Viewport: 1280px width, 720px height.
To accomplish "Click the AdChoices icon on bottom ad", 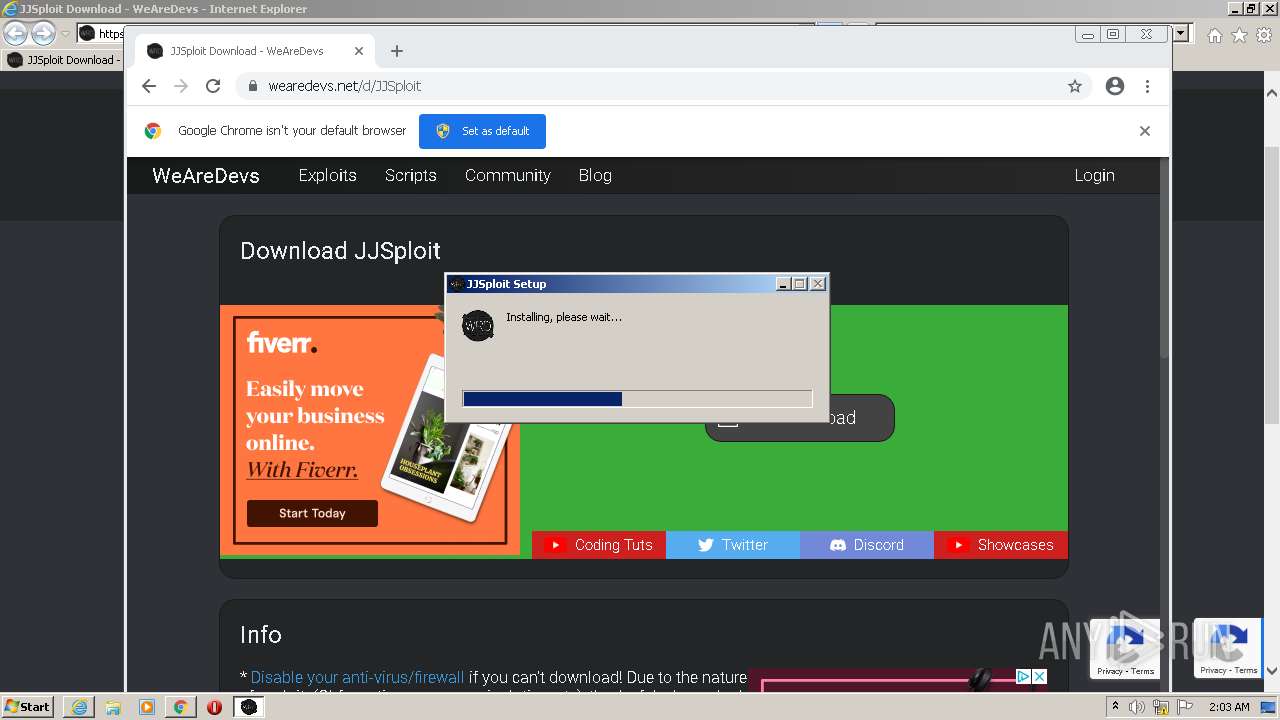I will [x=1023, y=677].
